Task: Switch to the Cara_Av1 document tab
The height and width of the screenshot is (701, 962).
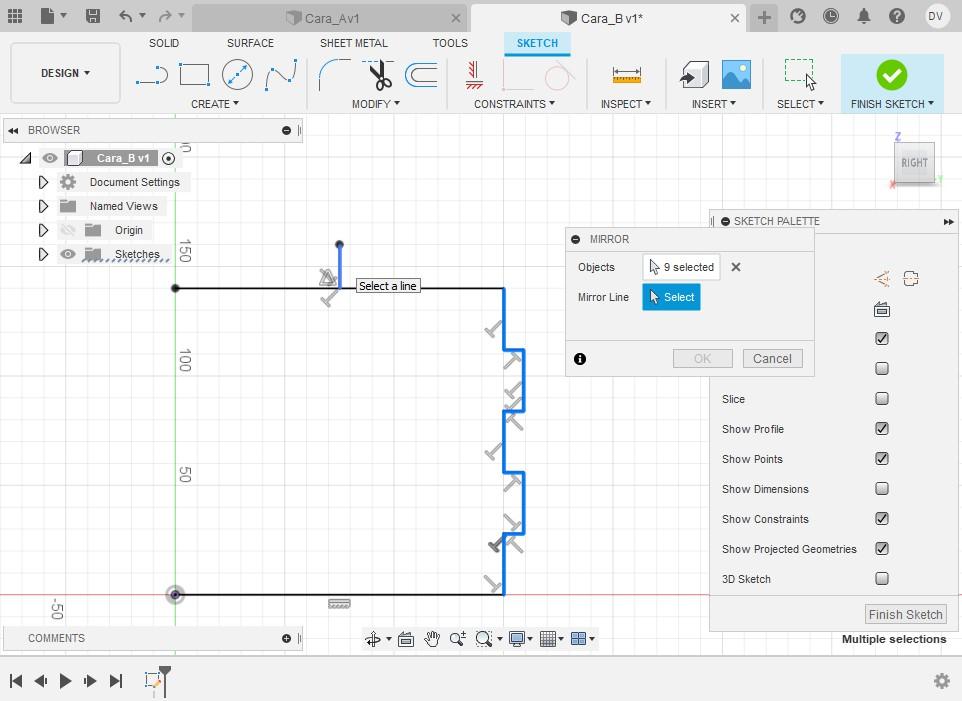Action: coord(329,18)
